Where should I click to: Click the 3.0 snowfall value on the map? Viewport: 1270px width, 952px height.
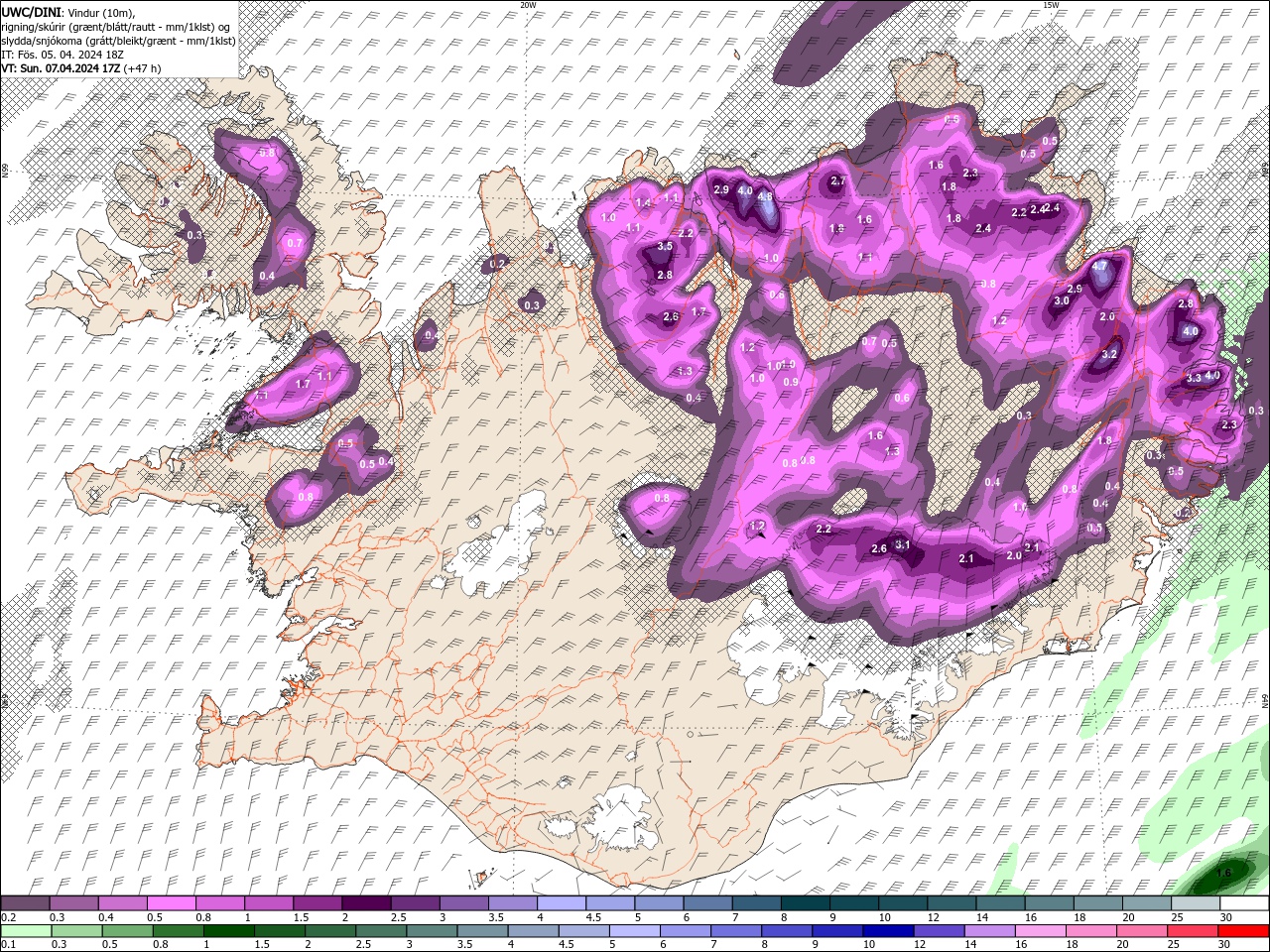(1062, 300)
